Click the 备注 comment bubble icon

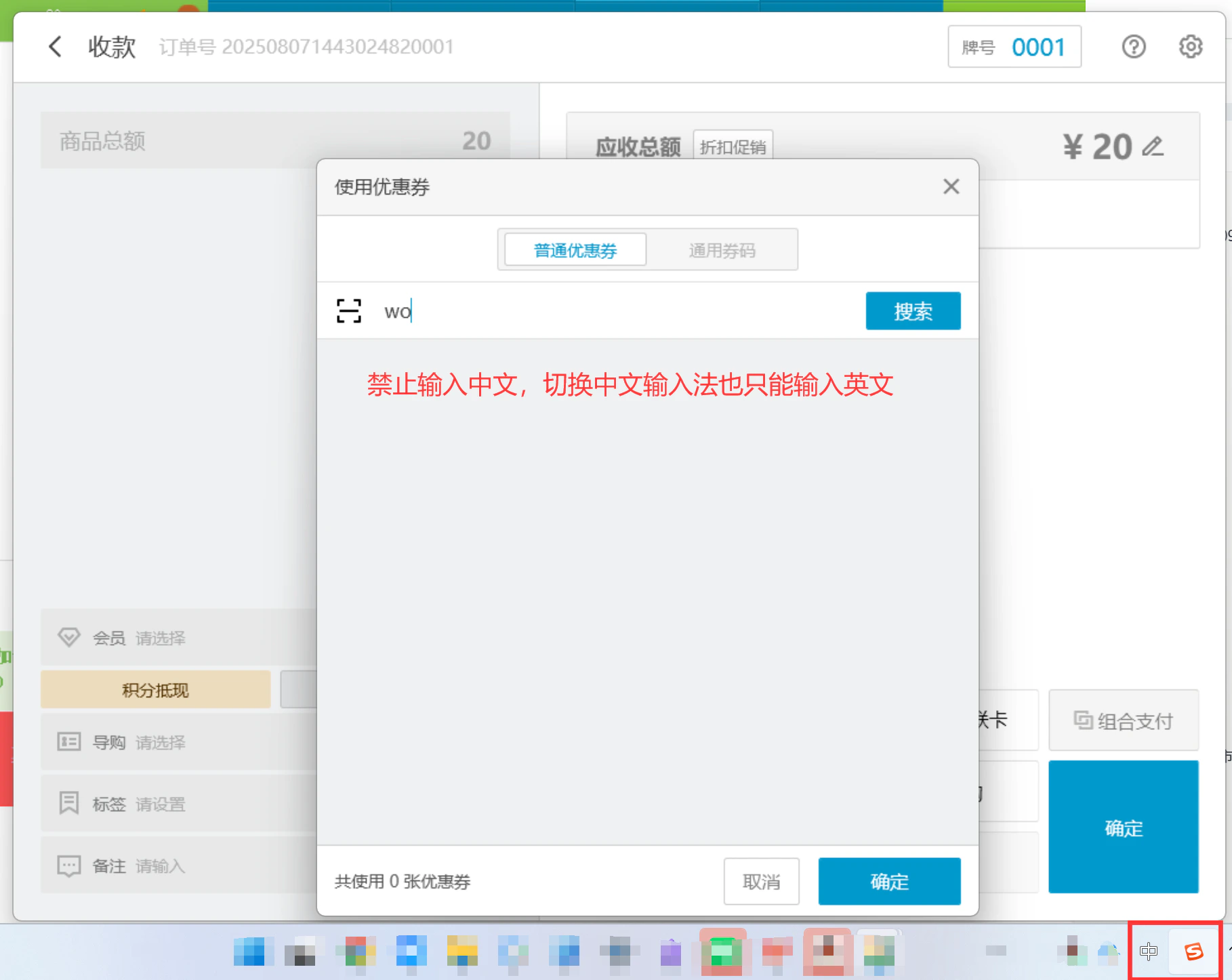pyautogui.click(x=69, y=866)
